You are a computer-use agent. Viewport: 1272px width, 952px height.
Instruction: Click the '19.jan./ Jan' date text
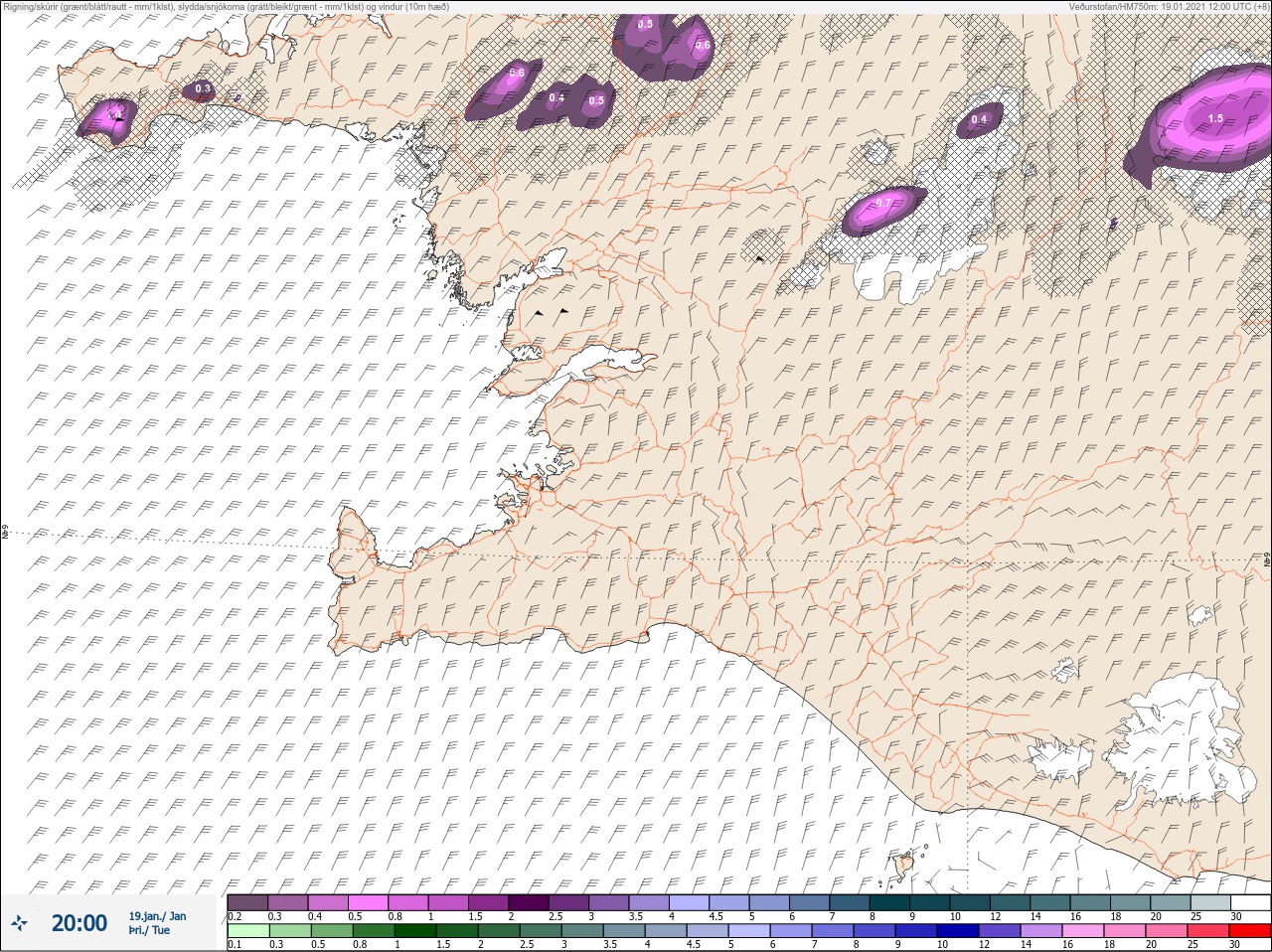click(157, 916)
